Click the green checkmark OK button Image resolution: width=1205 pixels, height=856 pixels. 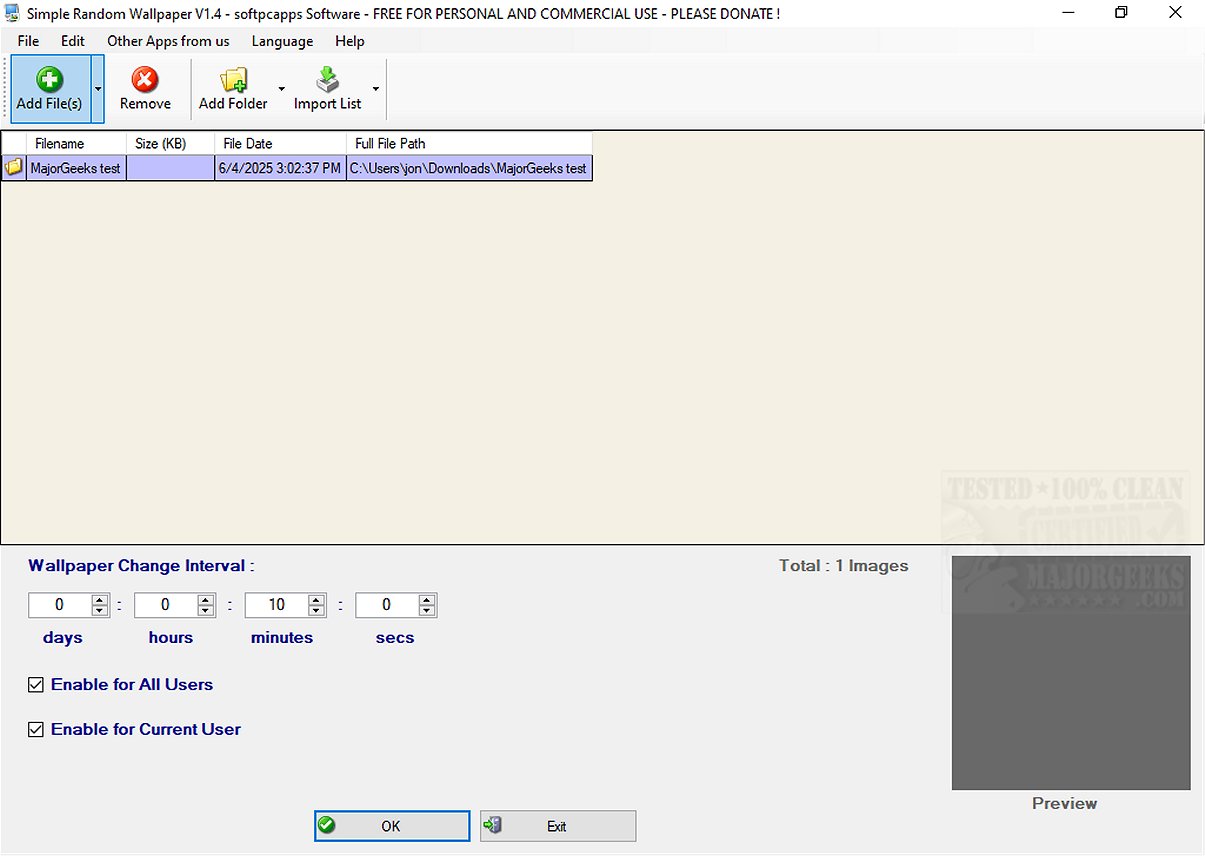tap(392, 826)
